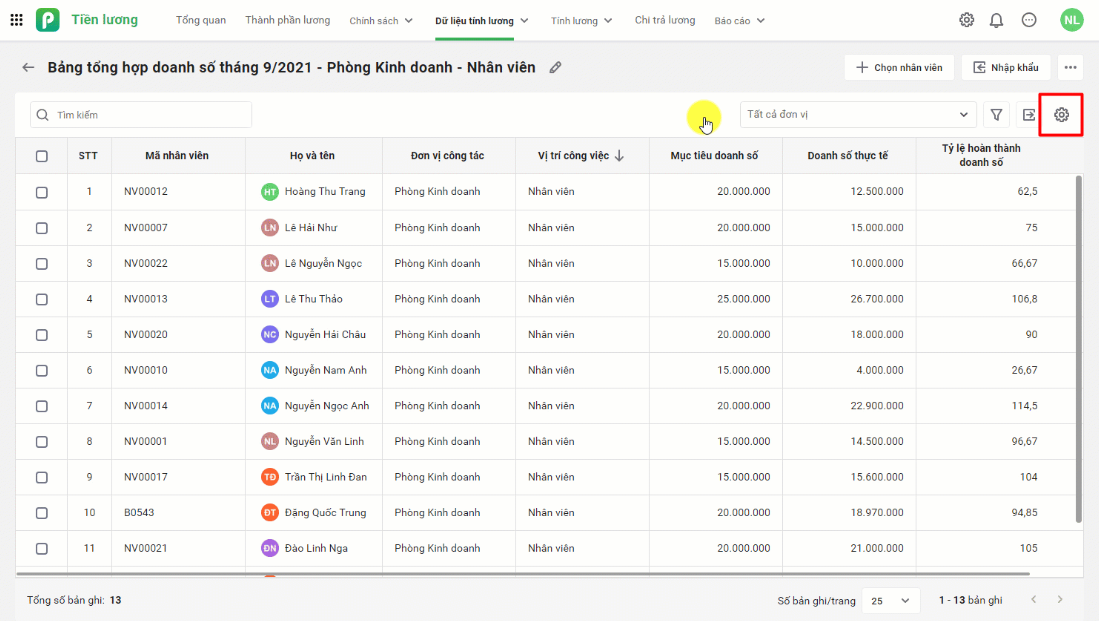
Task: Open the records per page dropdown
Action: tap(891, 600)
